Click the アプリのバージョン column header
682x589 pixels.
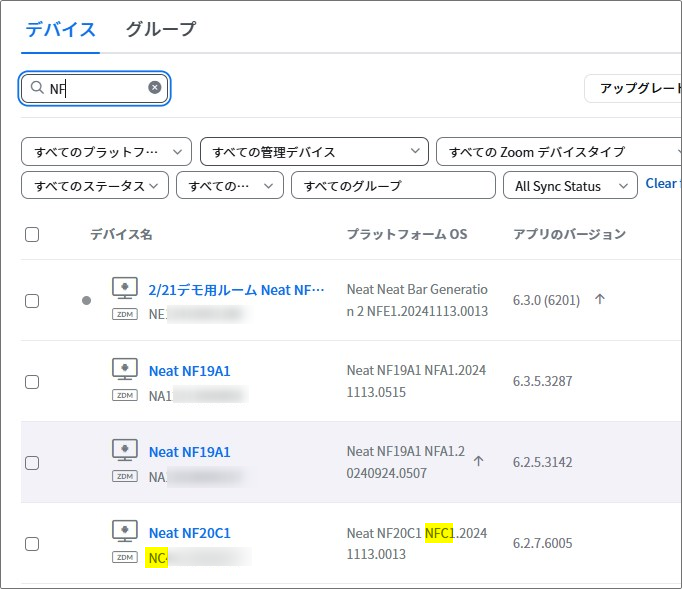569,234
